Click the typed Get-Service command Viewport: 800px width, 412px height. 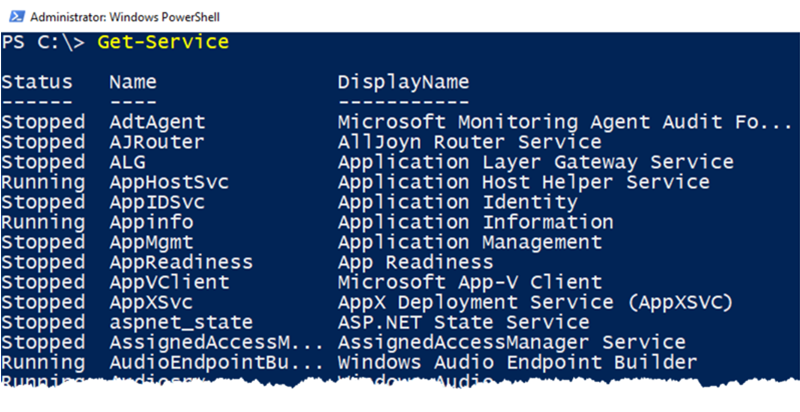(163, 42)
